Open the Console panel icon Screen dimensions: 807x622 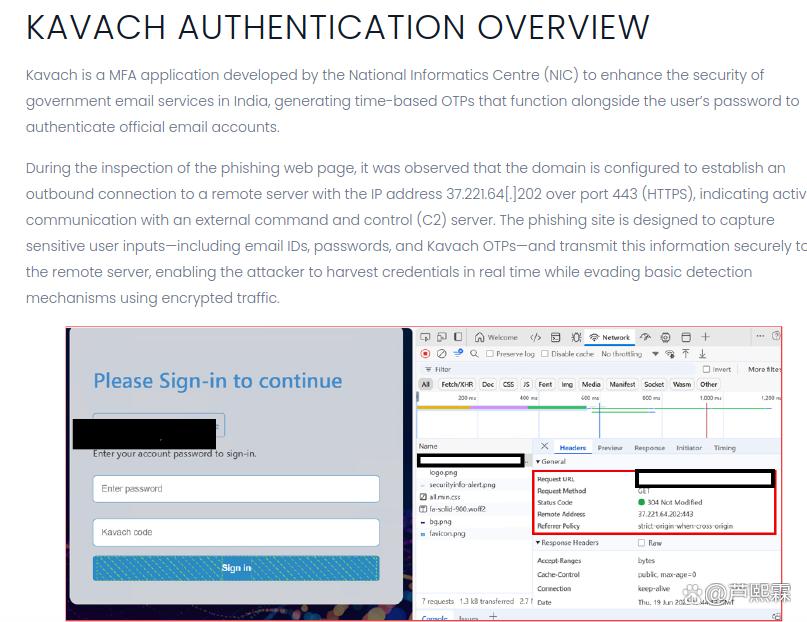(555, 337)
